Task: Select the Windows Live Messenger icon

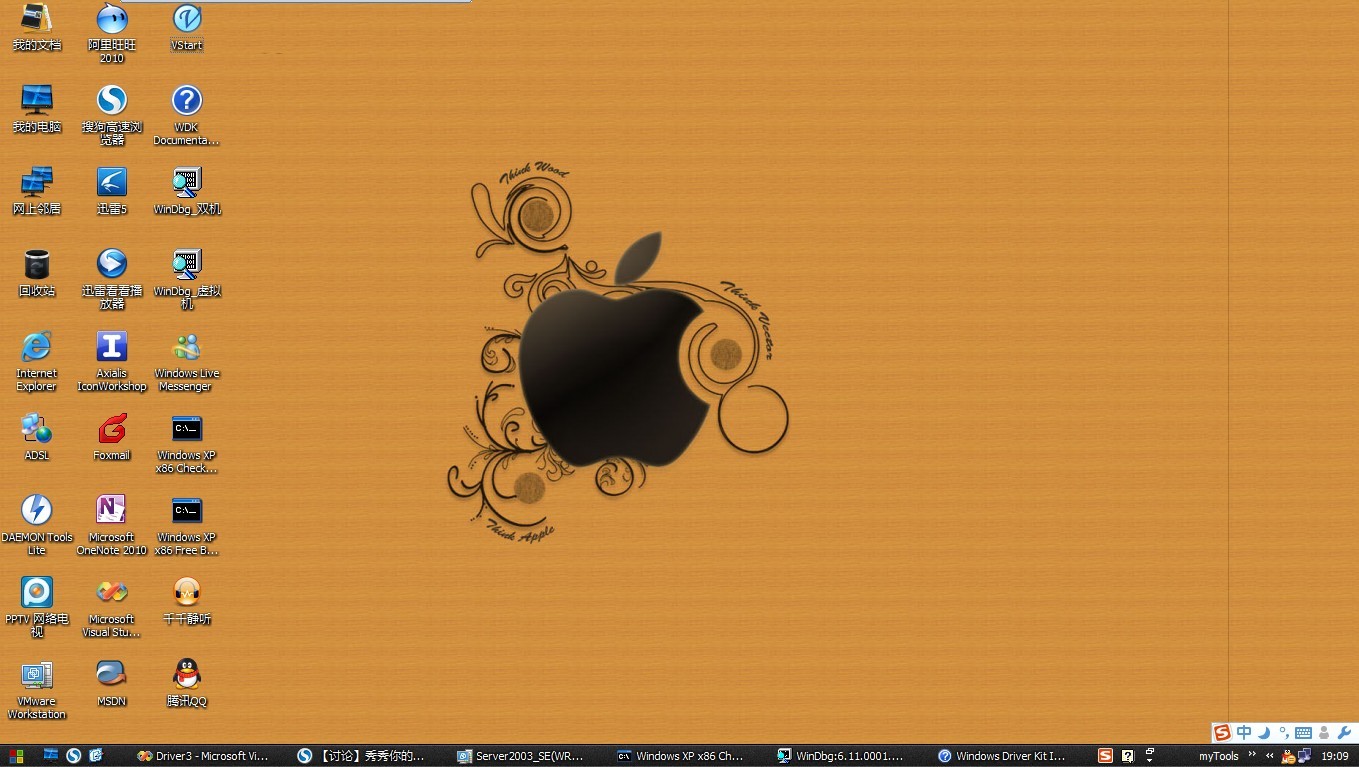Action: [186, 361]
